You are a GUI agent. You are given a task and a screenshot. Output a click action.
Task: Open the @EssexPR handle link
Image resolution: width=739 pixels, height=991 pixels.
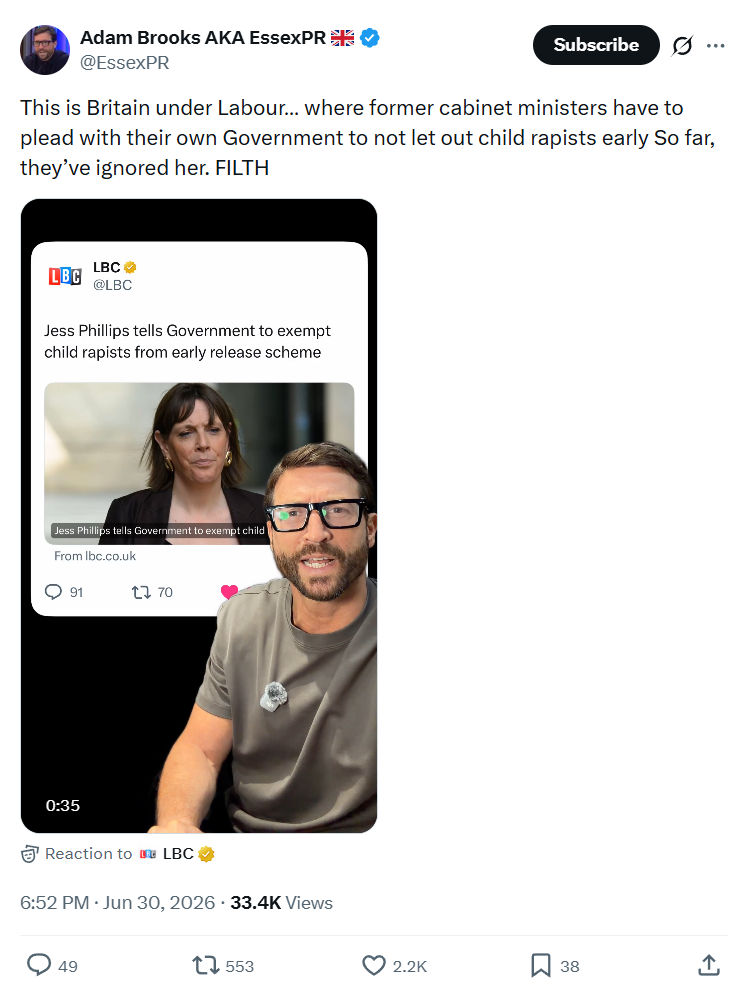125,63
